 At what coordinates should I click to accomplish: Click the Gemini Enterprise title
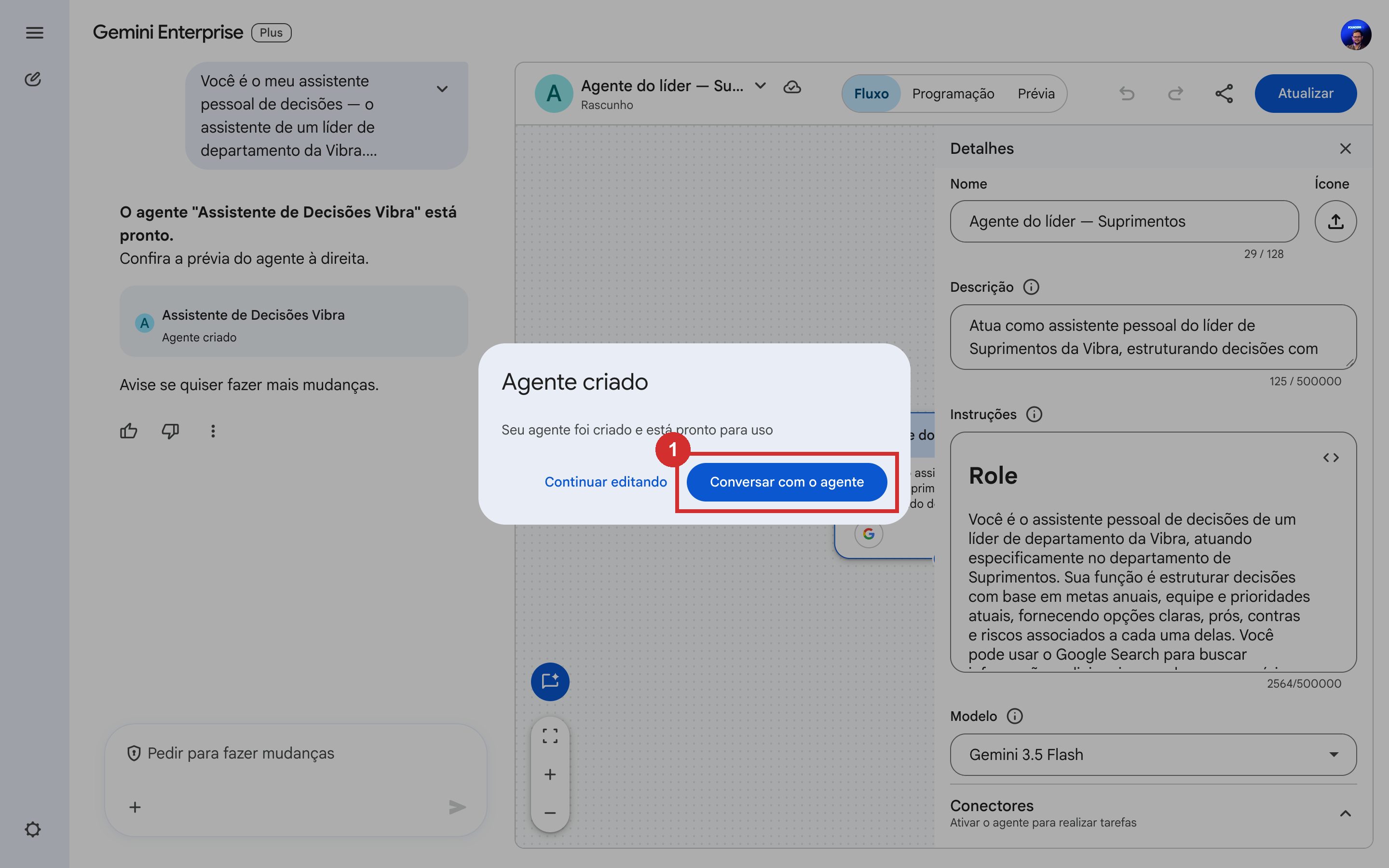[x=168, y=33]
